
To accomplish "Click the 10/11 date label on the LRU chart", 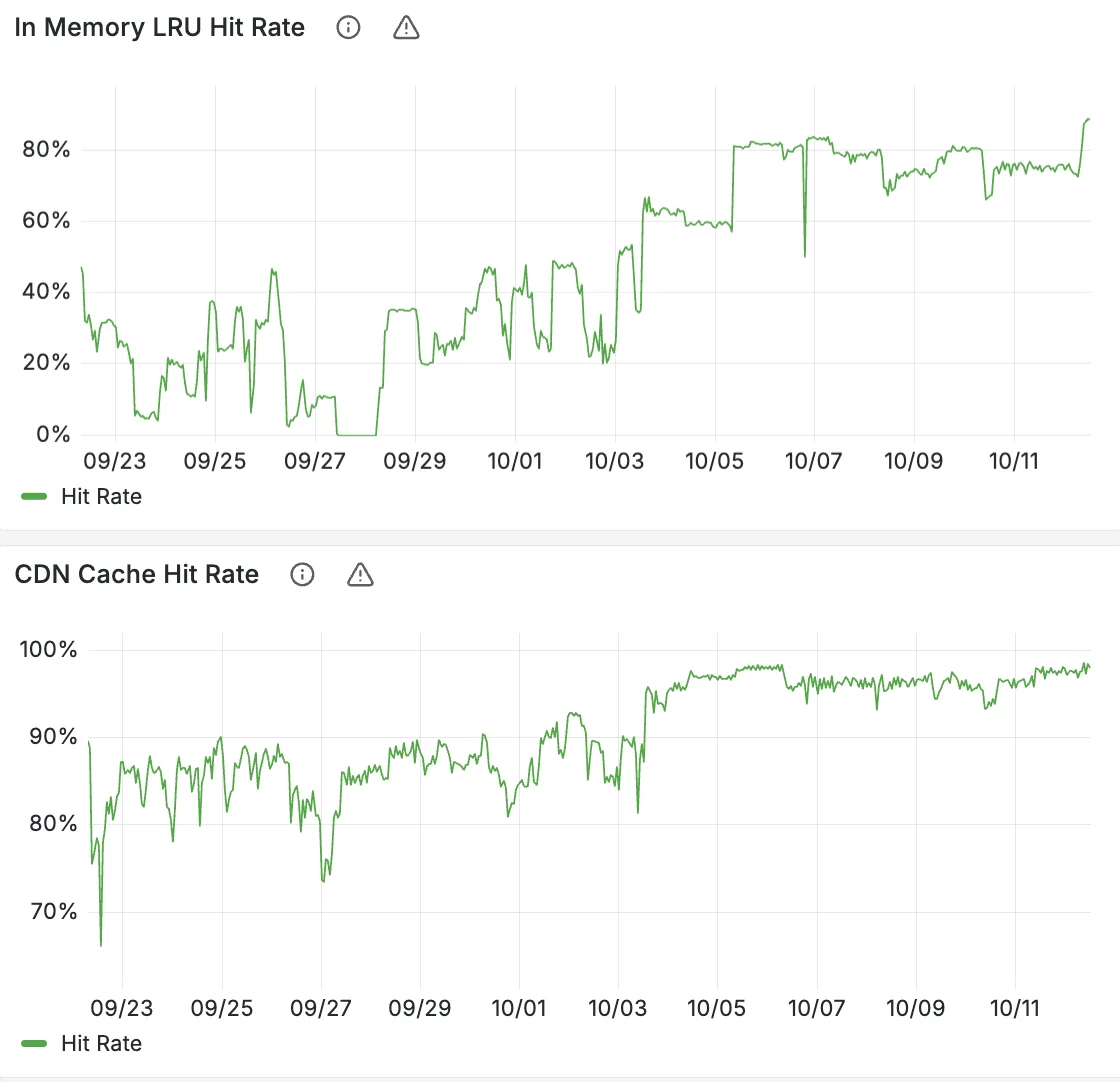I will click(x=1014, y=461).
